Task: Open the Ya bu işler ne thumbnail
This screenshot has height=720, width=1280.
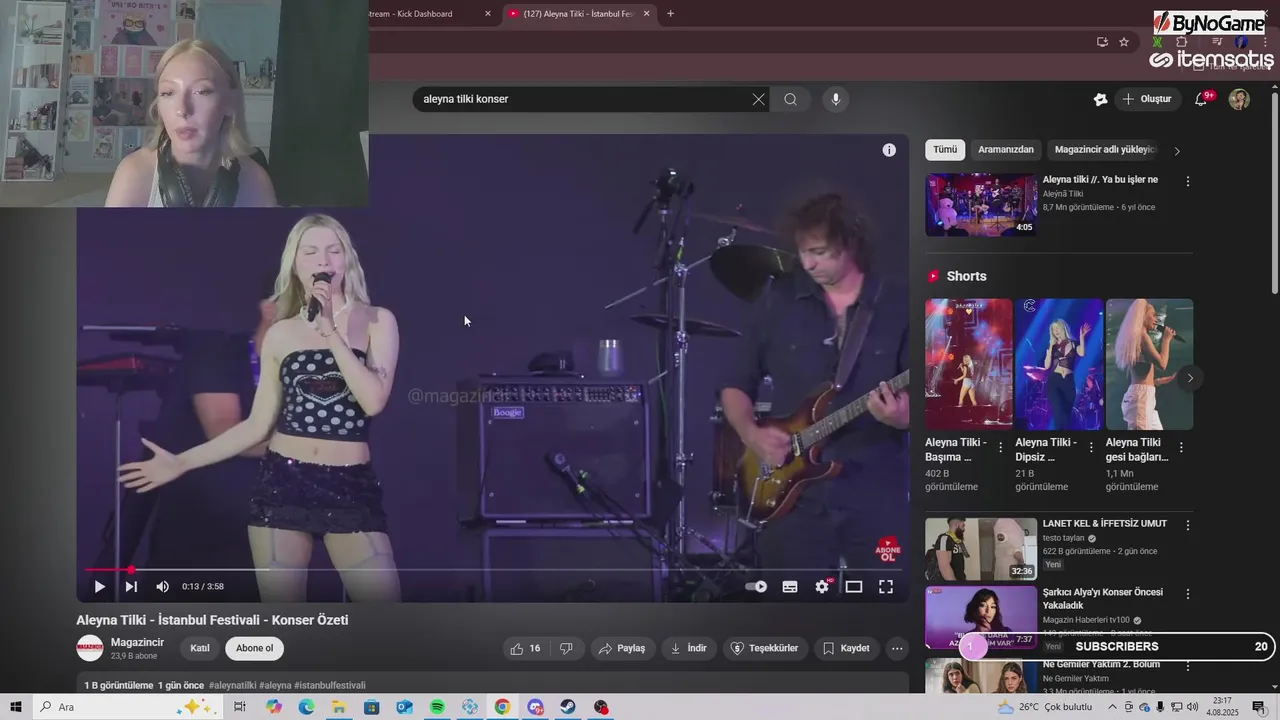Action: [x=981, y=205]
